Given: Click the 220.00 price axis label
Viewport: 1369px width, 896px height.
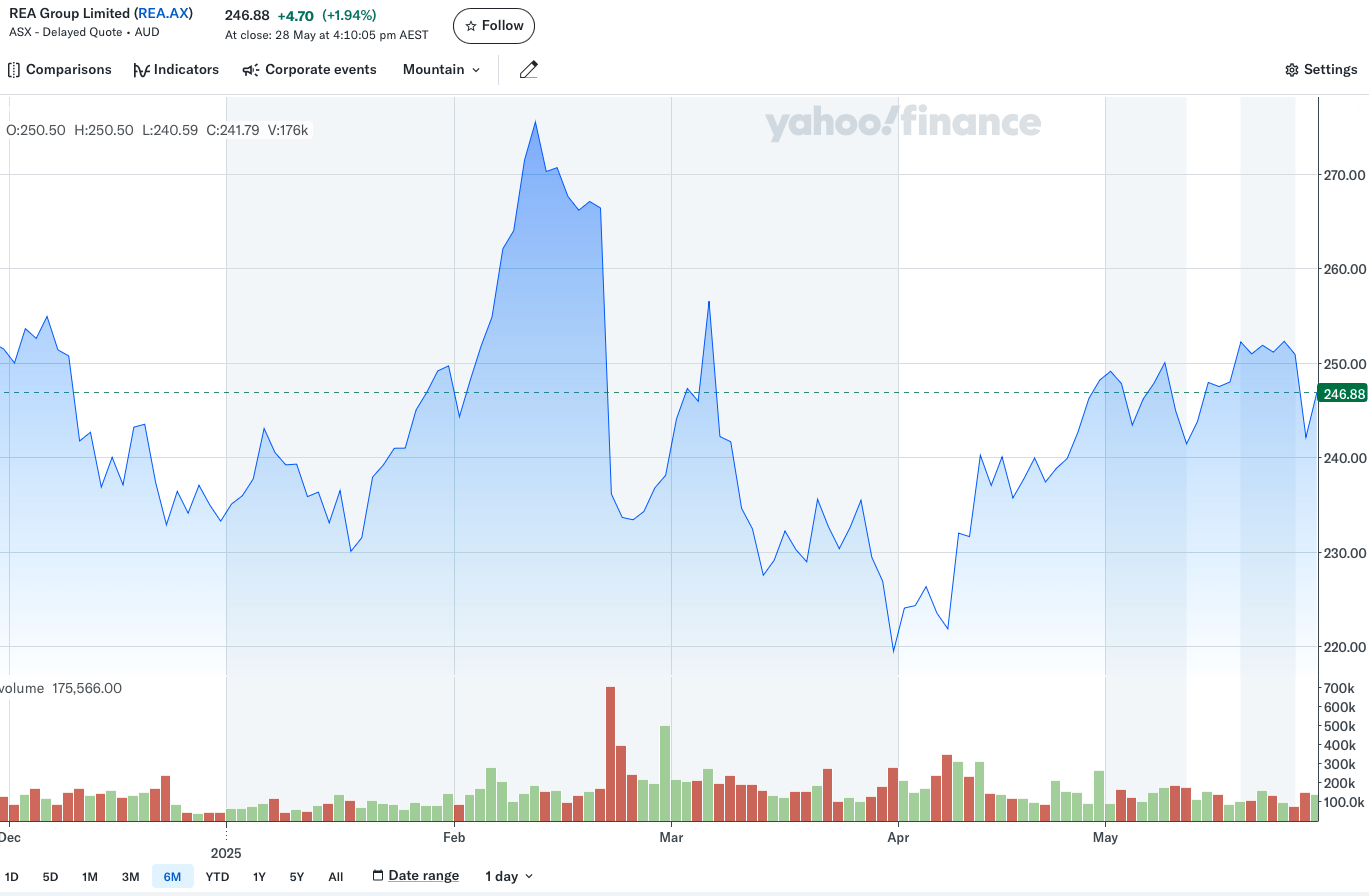Looking at the screenshot, I should coord(1343,647).
